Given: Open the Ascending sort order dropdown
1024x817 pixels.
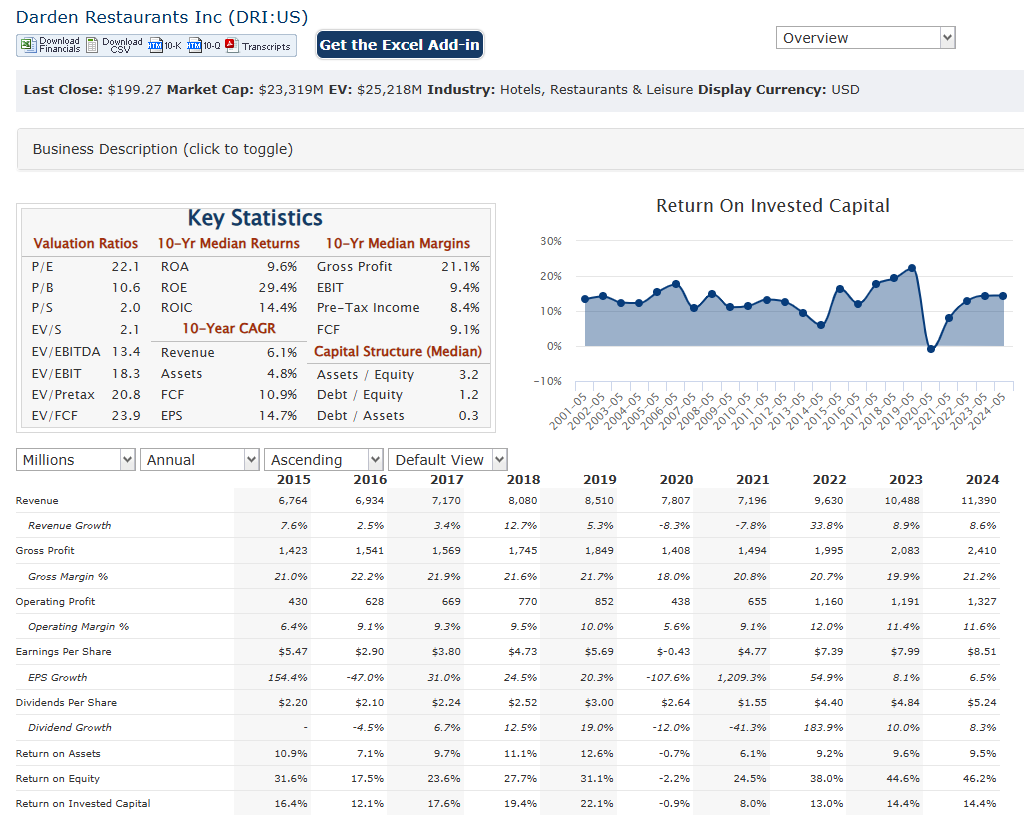Looking at the screenshot, I should tap(323, 460).
